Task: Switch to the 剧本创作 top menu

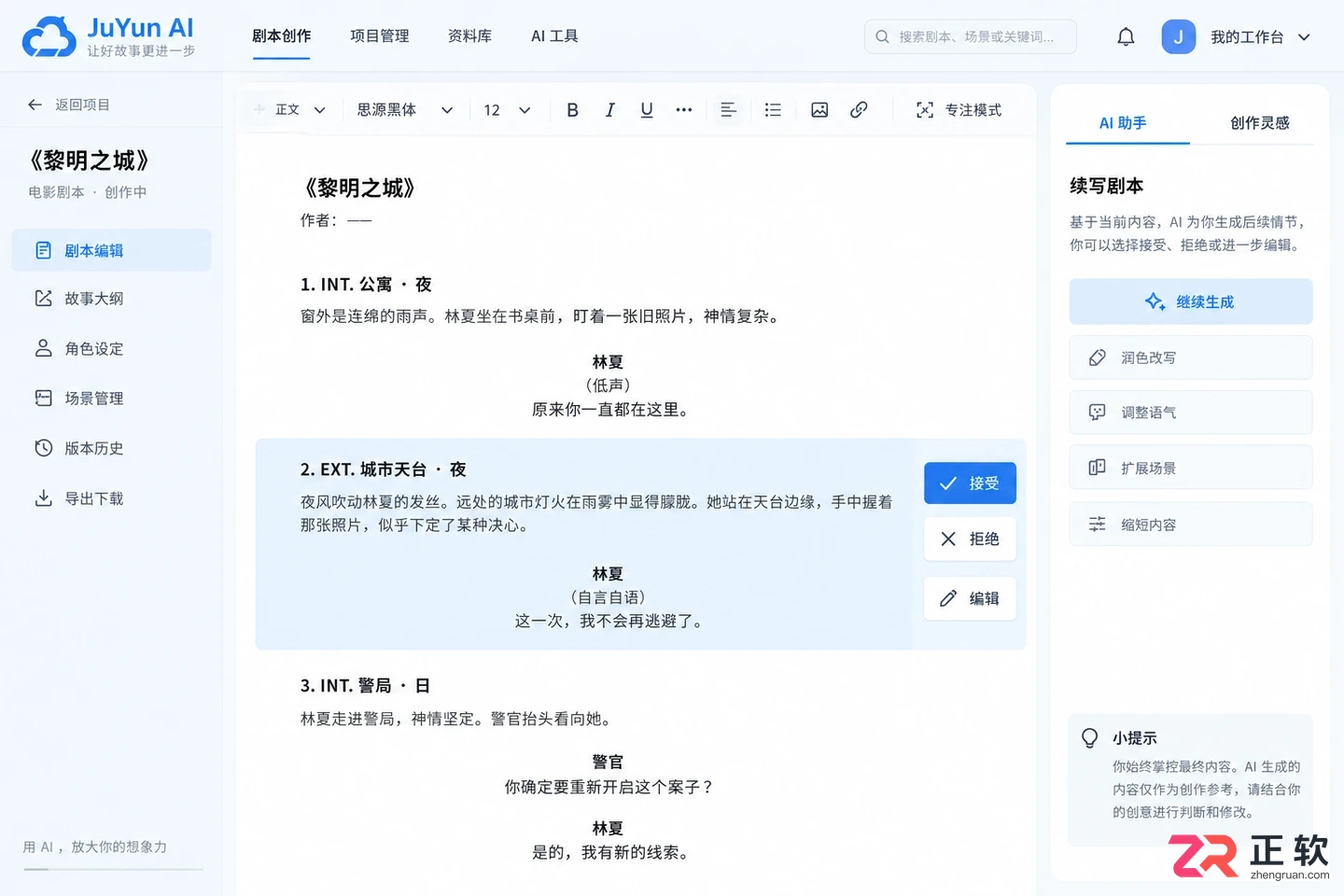Action: (x=282, y=36)
